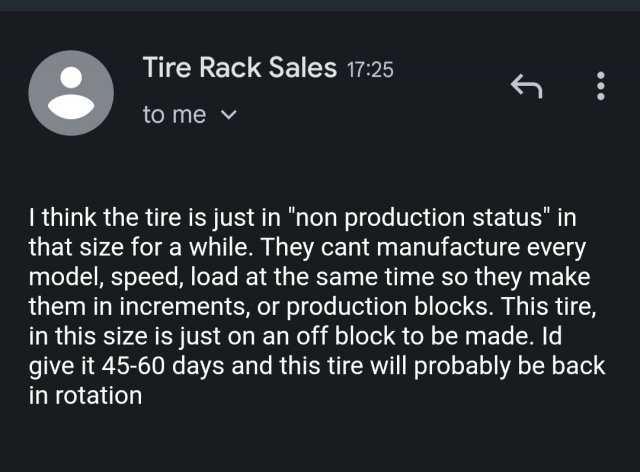The image size is (640, 472).
Task: Click the empty area below the message
Action: (x=320, y=440)
